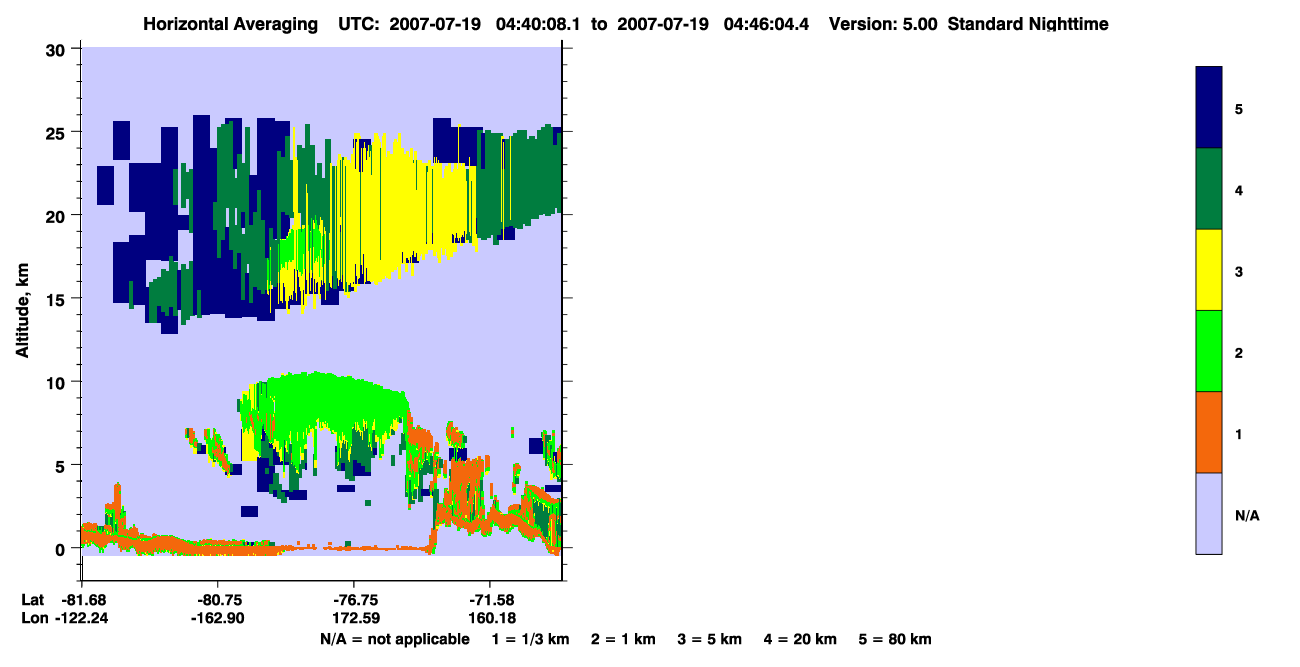Click the legend text '3 = 5 km'
The width and height of the screenshot is (1300, 667).
point(710,639)
